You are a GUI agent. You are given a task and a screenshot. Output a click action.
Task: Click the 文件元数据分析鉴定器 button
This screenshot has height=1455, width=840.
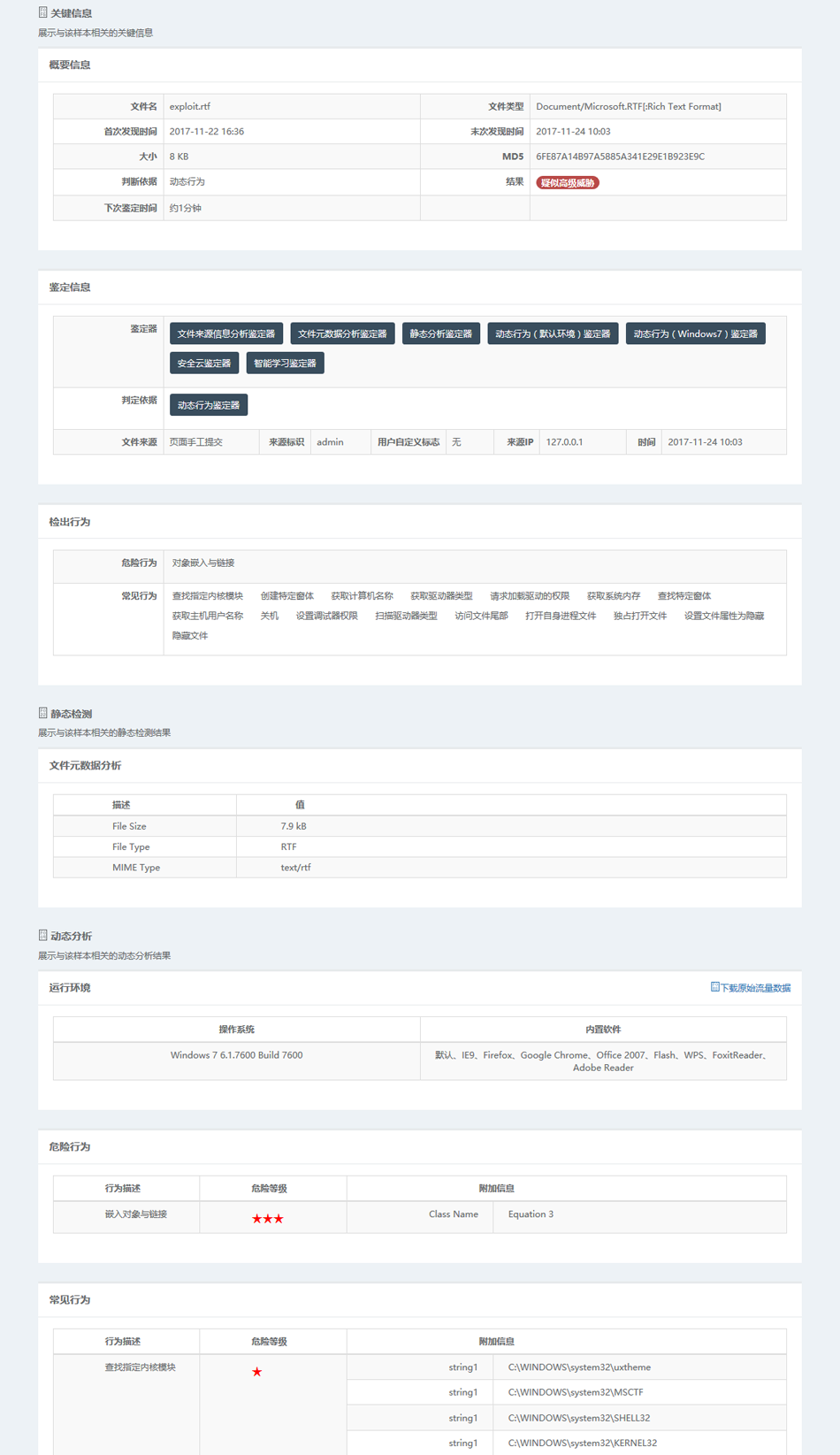click(x=342, y=333)
